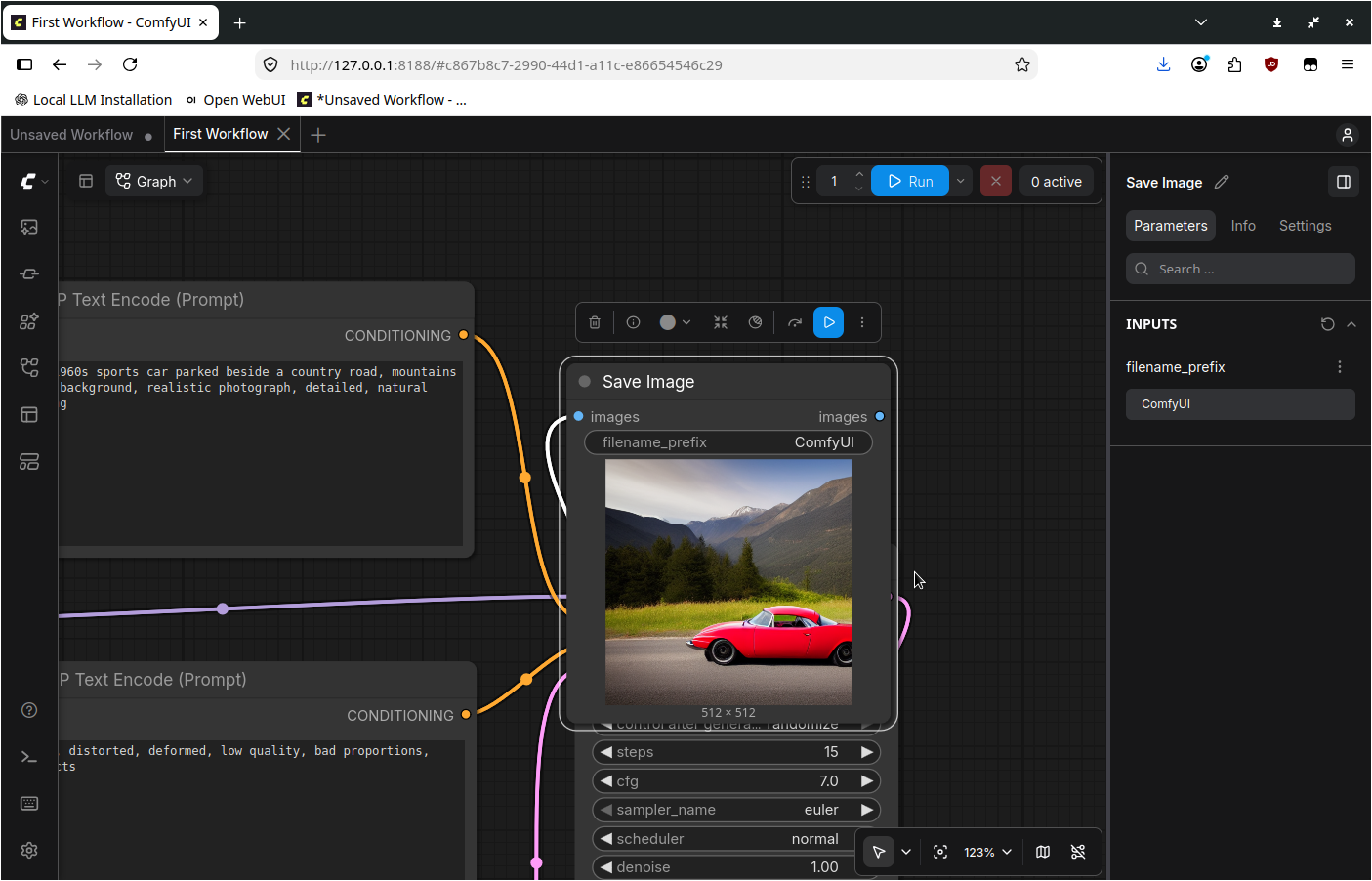Open the cursor mode dropdown arrow
Viewport: 1372px width, 881px height.
click(x=906, y=852)
